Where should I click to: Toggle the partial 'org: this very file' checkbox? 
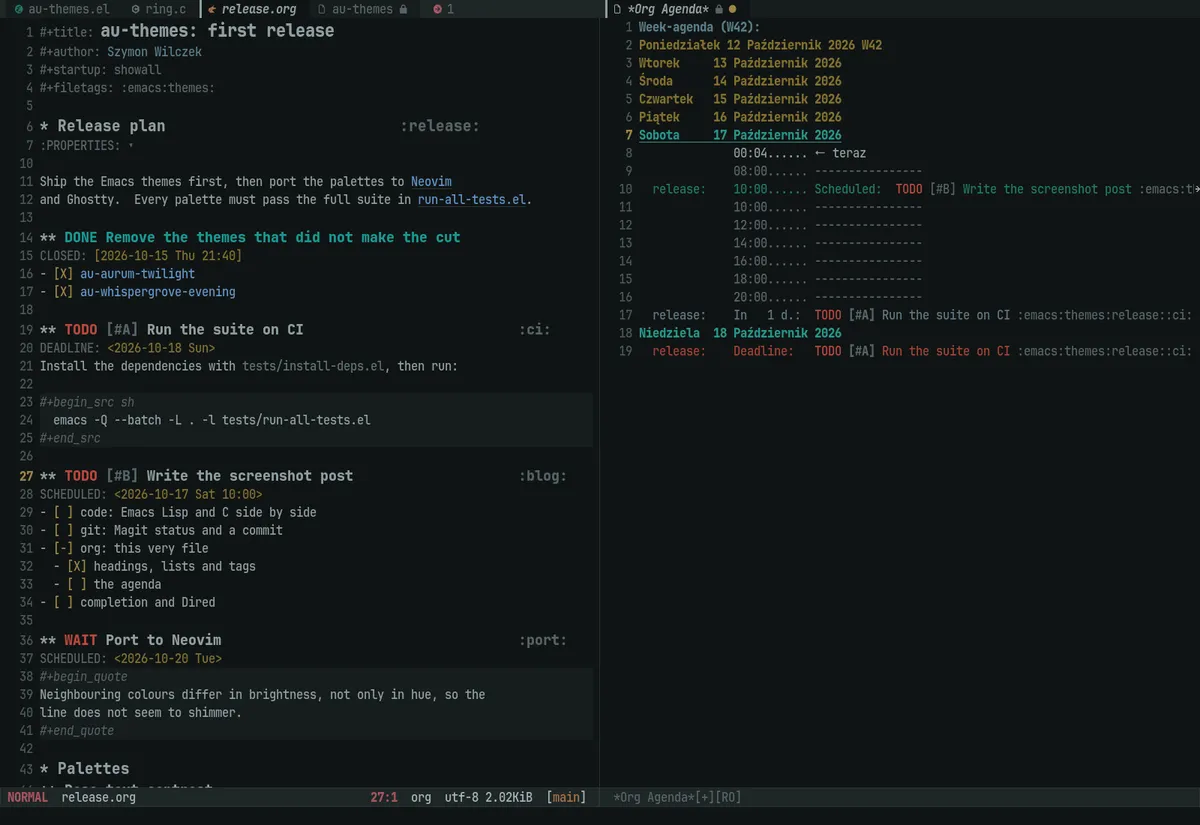[63, 548]
